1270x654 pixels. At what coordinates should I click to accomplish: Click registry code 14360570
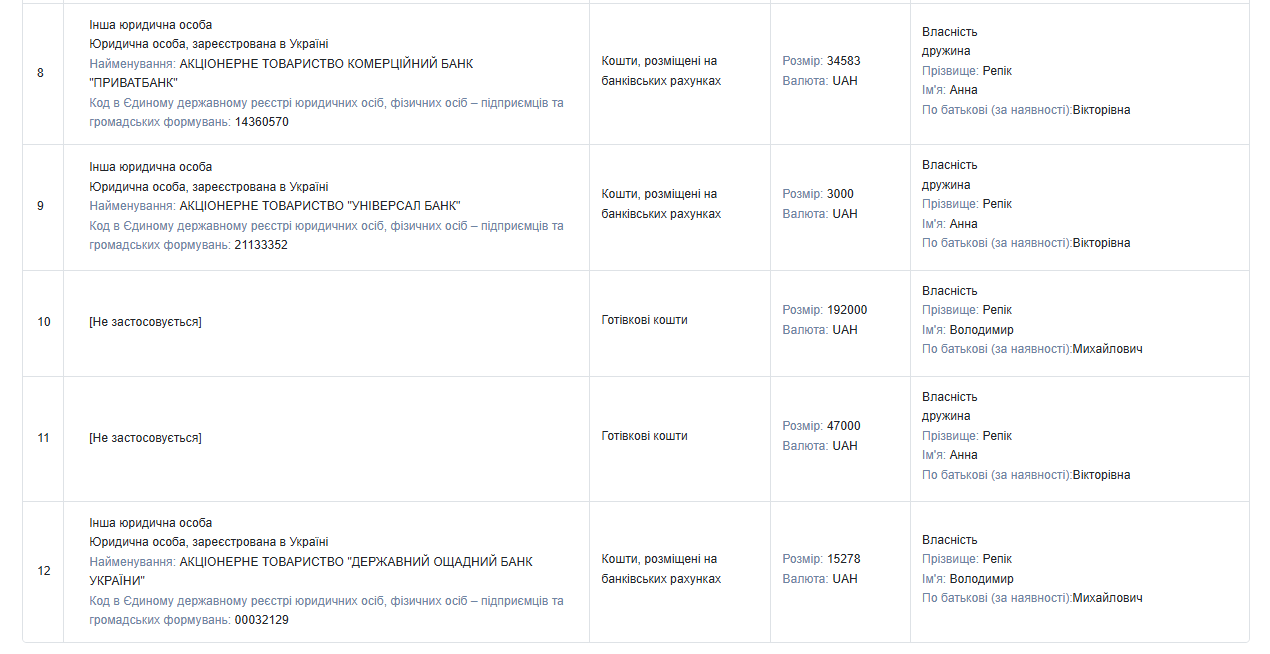click(x=261, y=123)
